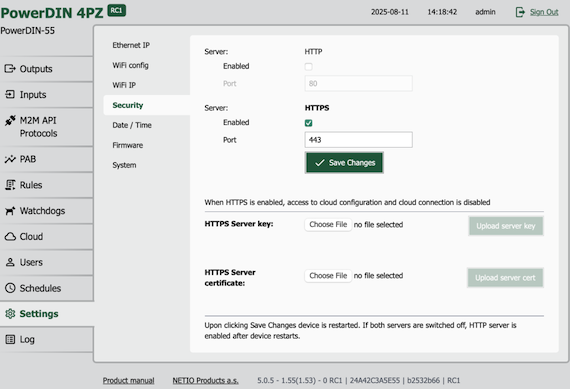Screen dimensions: 570x389
Task: Click the Rules list icon
Action: click(10, 185)
